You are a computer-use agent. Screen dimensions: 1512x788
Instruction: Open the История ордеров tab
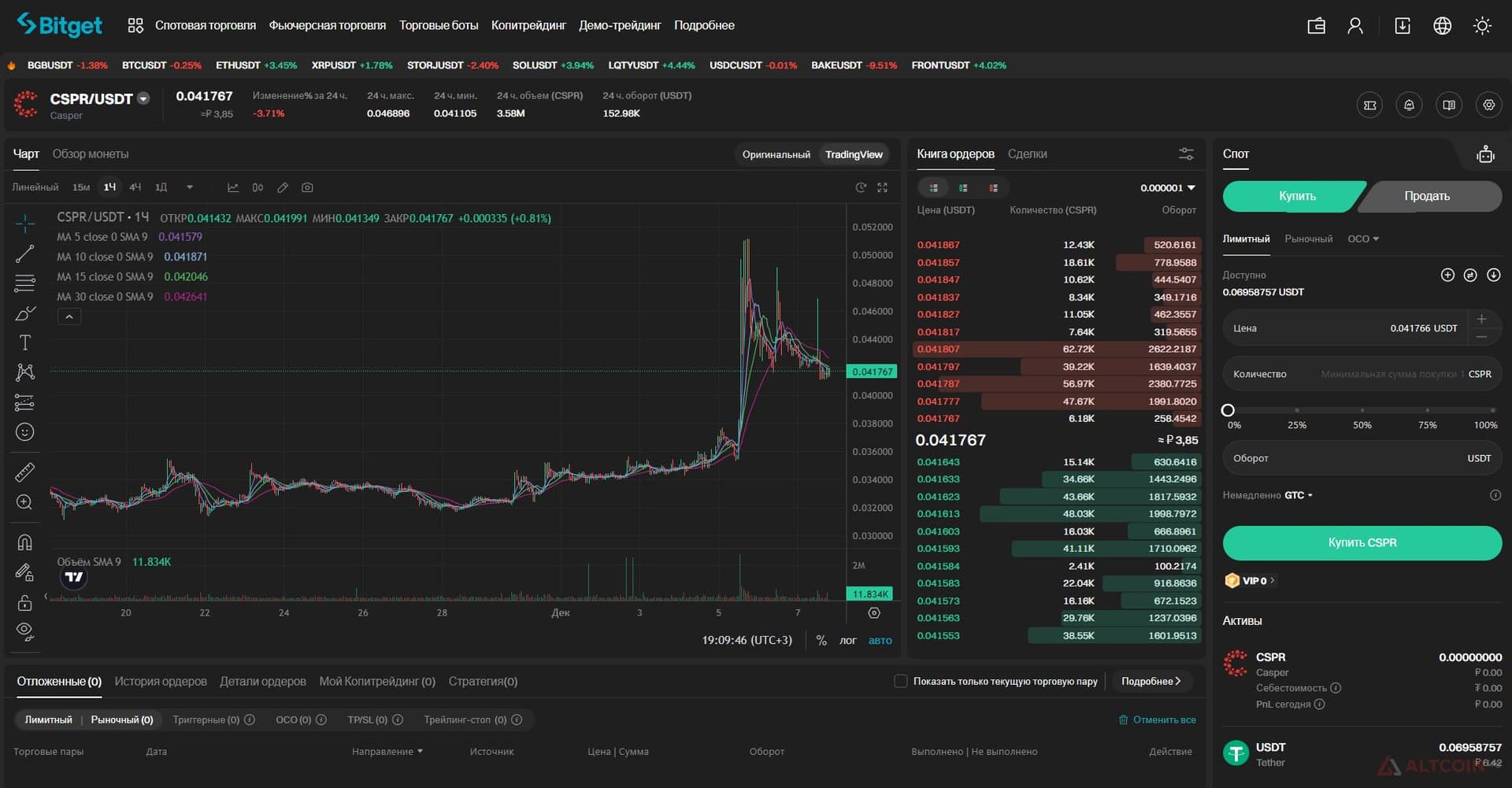click(161, 681)
